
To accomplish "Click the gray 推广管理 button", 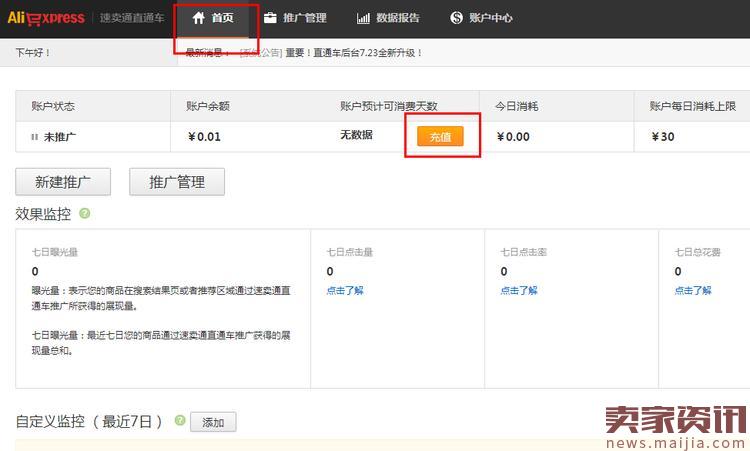I will 177,182.
